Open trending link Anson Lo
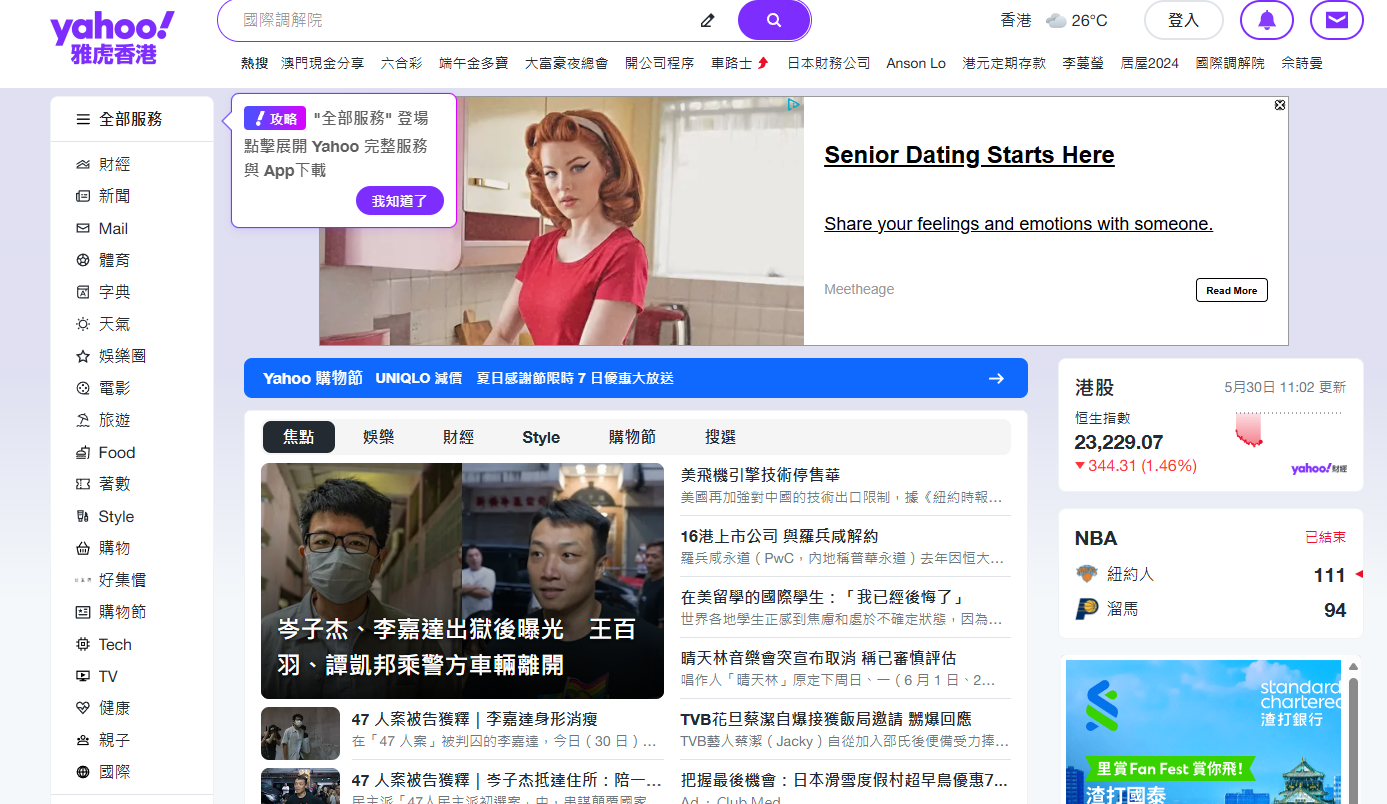1387x804 pixels. [x=916, y=63]
